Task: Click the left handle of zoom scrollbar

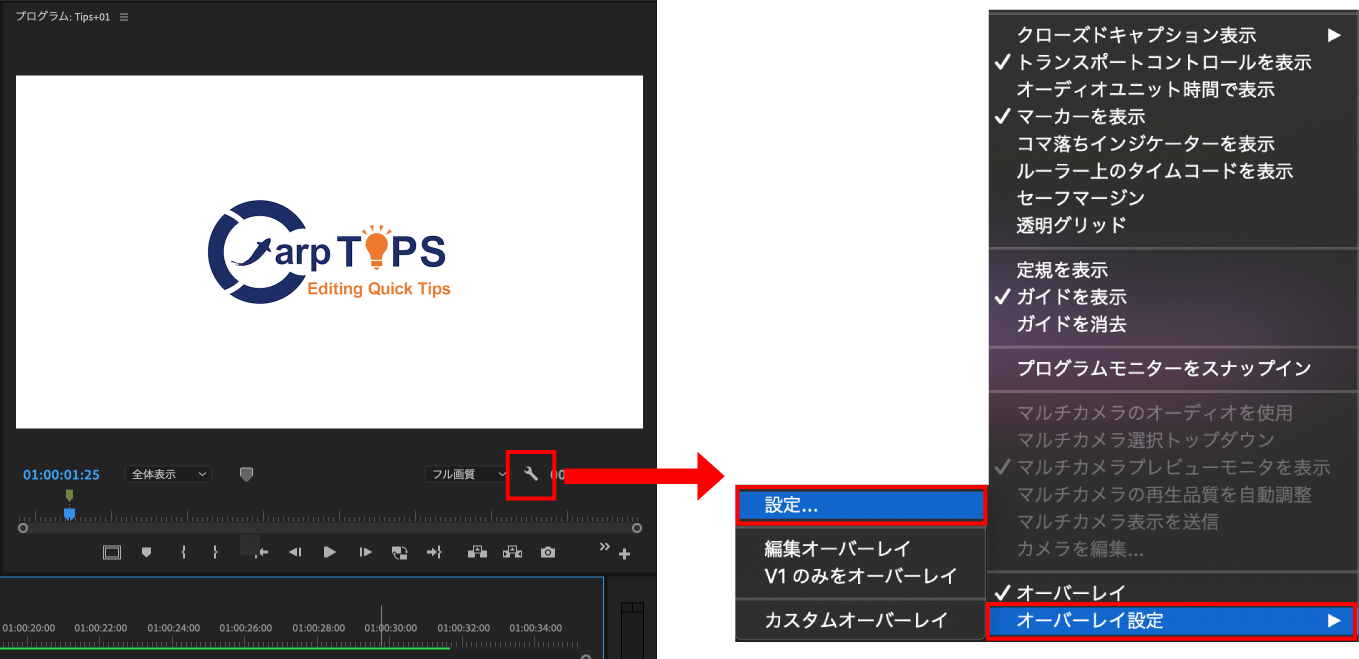Action: [22, 527]
